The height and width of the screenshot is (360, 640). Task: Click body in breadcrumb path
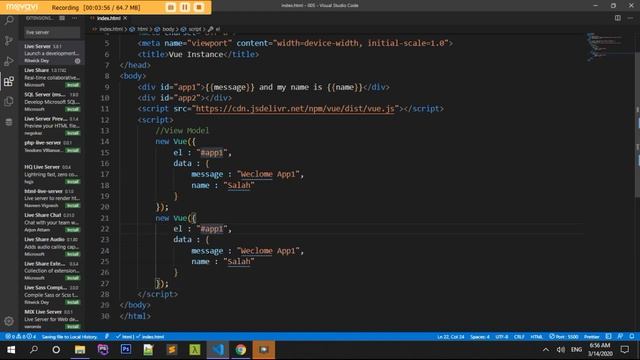coord(168,29)
